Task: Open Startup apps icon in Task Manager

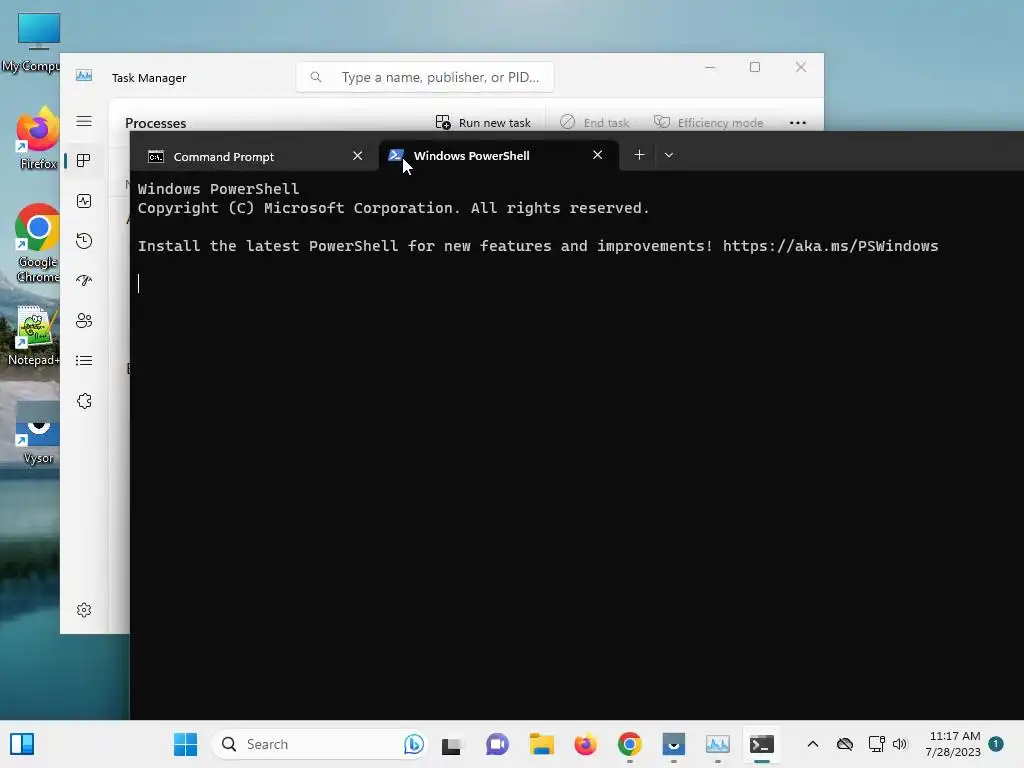Action: pos(84,281)
